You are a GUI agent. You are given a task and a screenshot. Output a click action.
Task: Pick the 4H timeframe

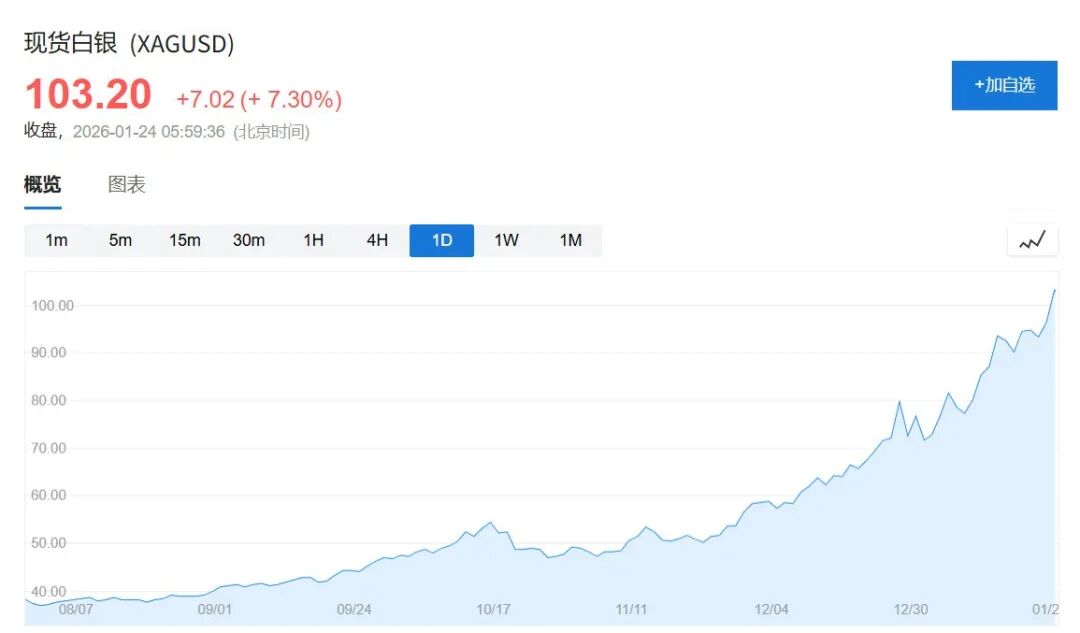(377, 240)
